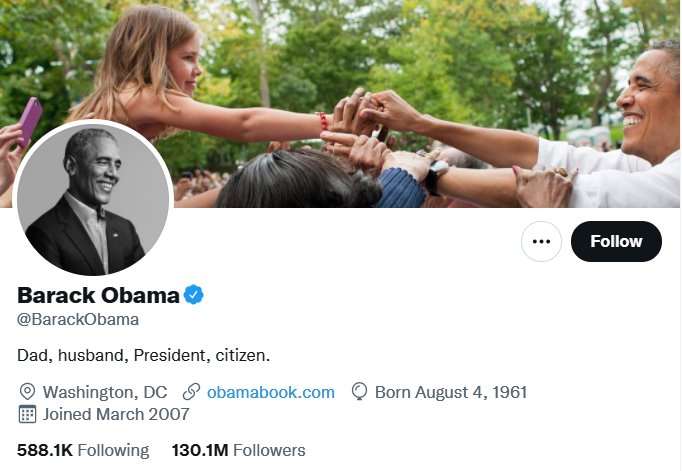Click the pink phone in the header photo

(x=30, y=121)
